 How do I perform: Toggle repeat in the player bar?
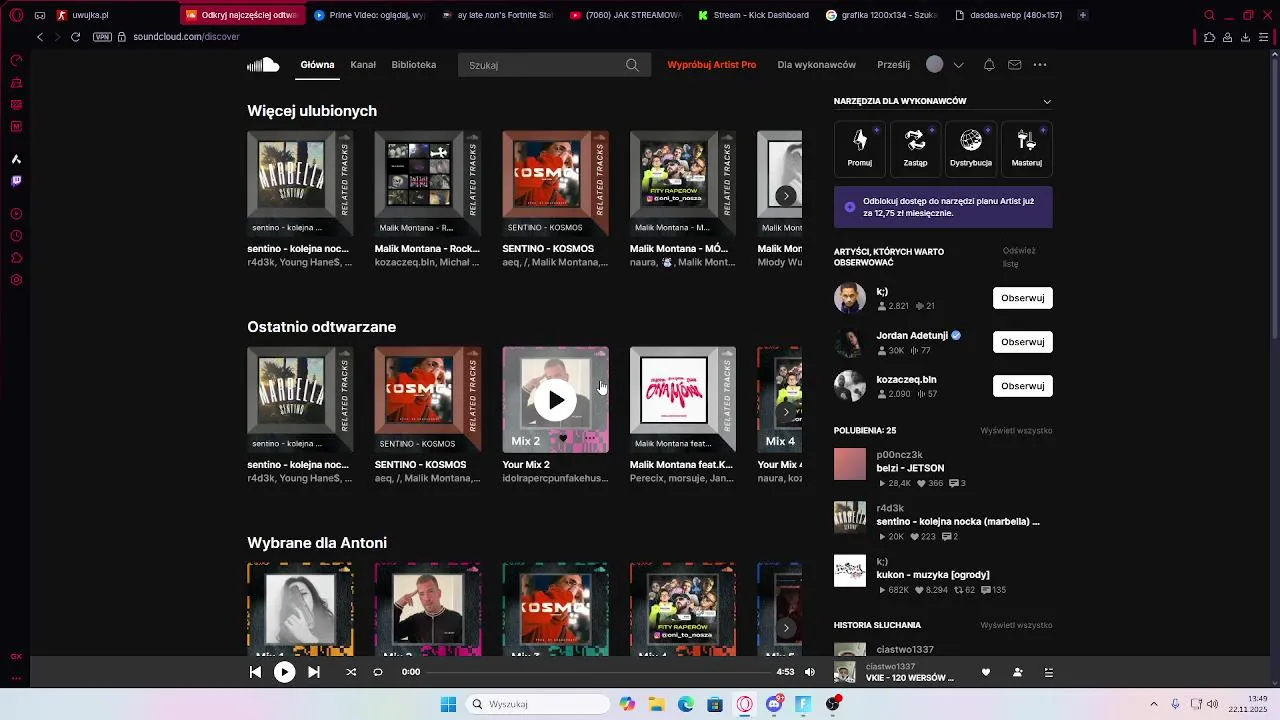378,672
